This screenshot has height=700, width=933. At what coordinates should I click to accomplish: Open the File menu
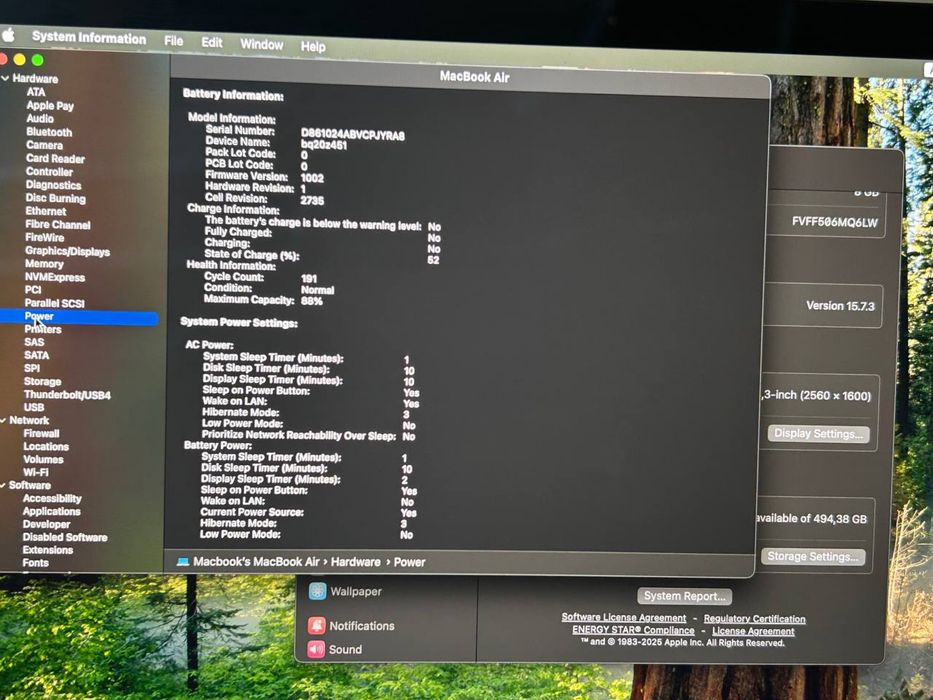(x=173, y=41)
